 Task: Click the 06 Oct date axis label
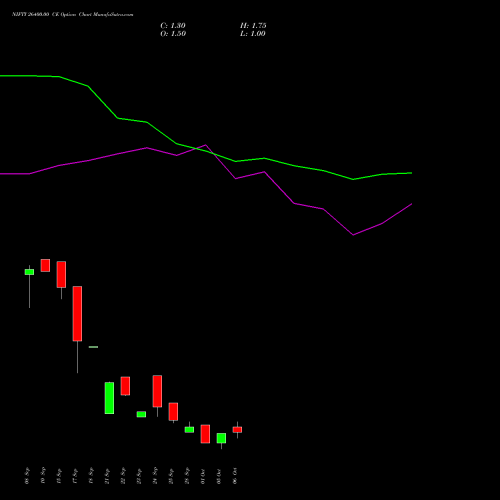[x=235, y=476]
